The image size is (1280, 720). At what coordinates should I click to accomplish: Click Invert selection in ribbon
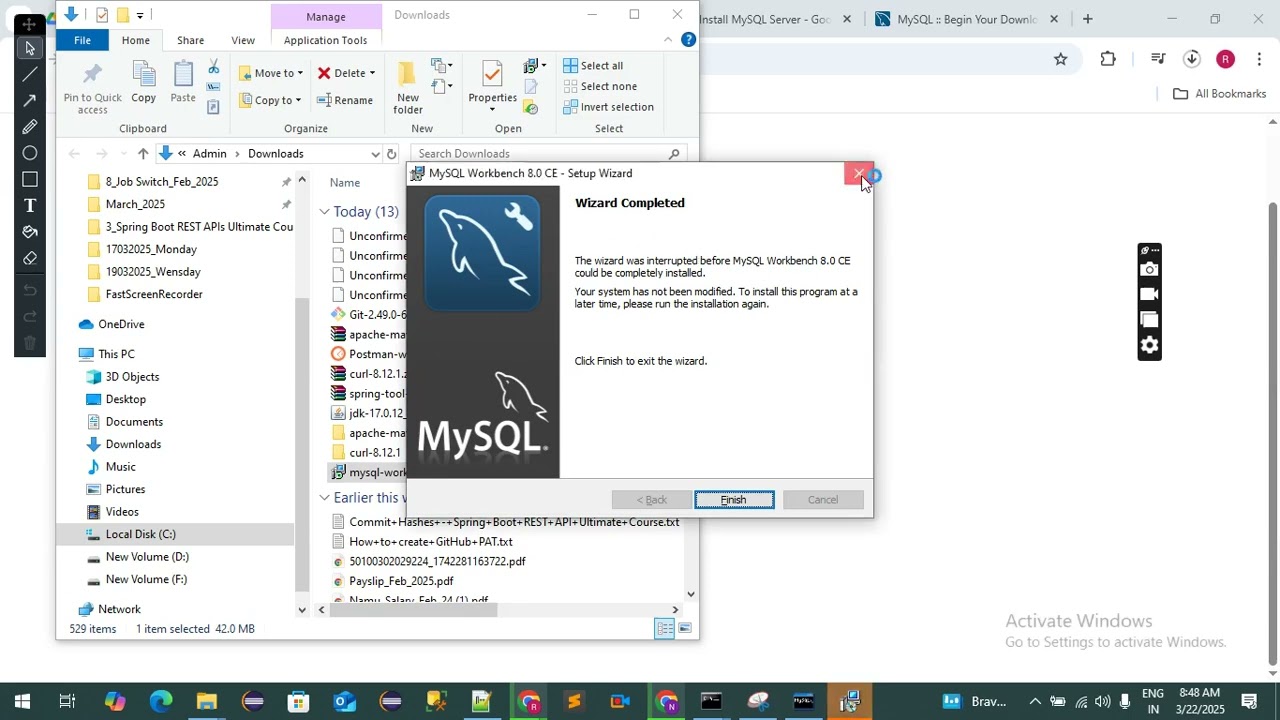[x=608, y=107]
